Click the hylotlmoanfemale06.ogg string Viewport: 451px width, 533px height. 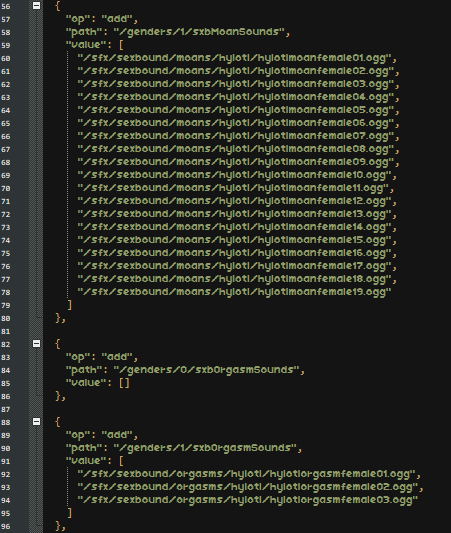tap(236, 123)
